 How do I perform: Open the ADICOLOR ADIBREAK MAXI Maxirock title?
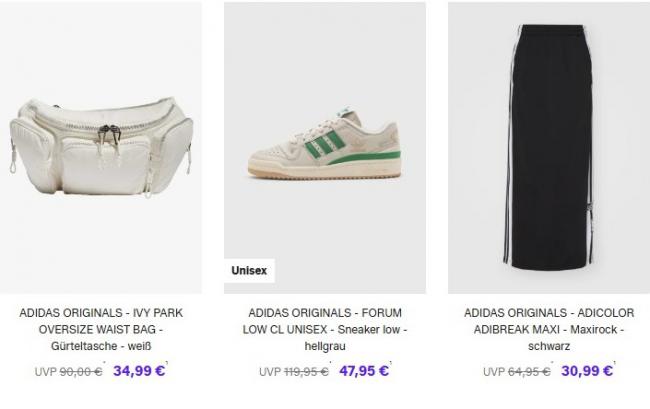[549, 329]
